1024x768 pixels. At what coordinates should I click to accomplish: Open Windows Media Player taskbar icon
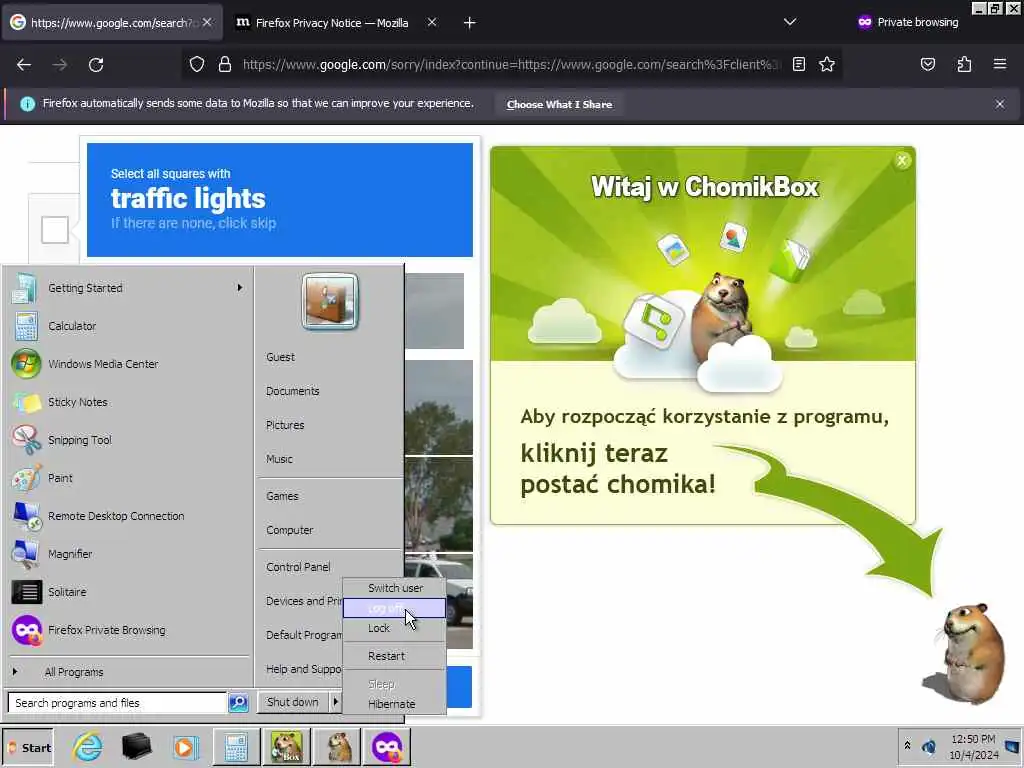(x=185, y=747)
